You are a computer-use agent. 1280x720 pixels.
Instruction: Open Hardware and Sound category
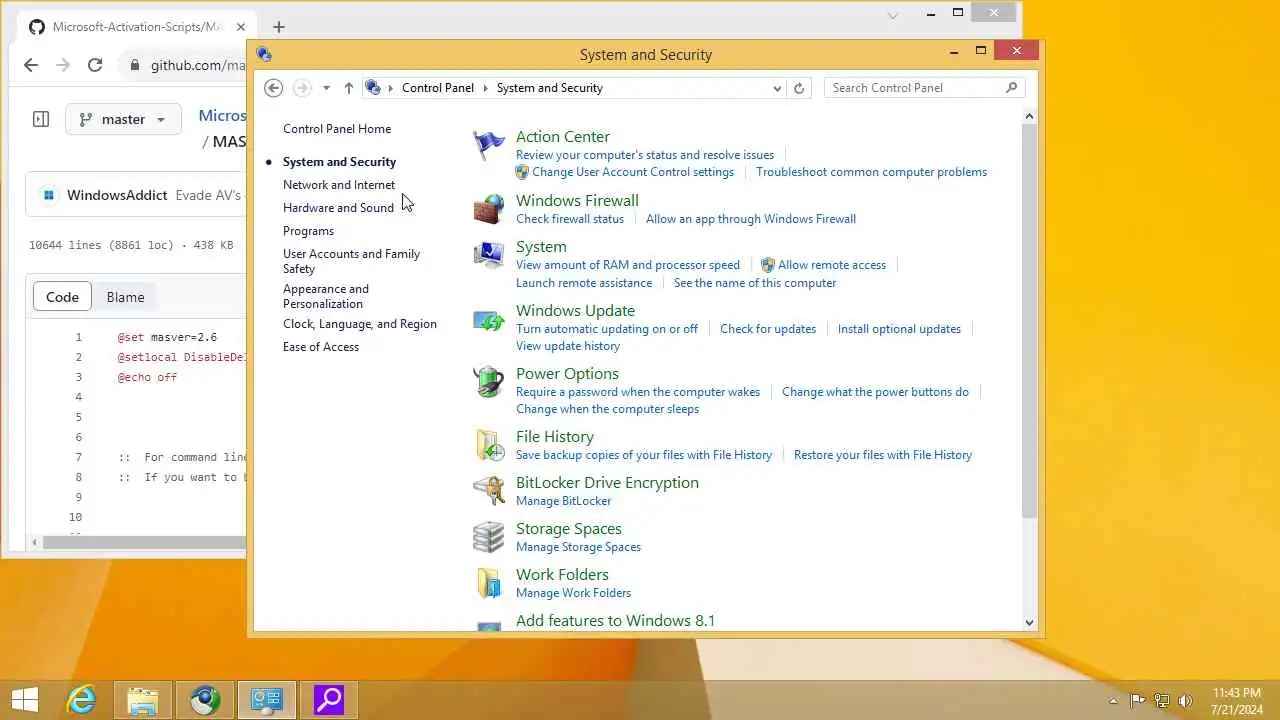pyautogui.click(x=338, y=208)
